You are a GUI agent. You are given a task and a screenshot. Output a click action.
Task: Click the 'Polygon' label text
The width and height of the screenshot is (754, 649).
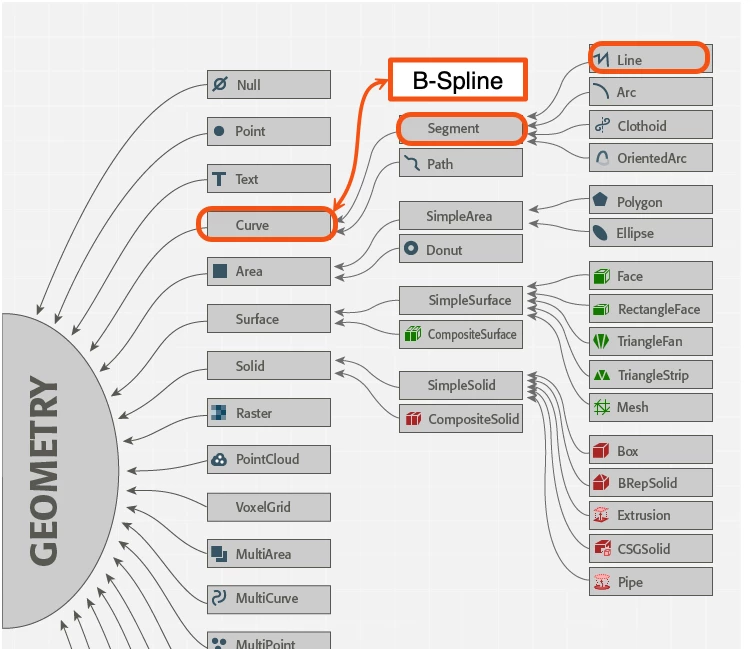coord(640,202)
